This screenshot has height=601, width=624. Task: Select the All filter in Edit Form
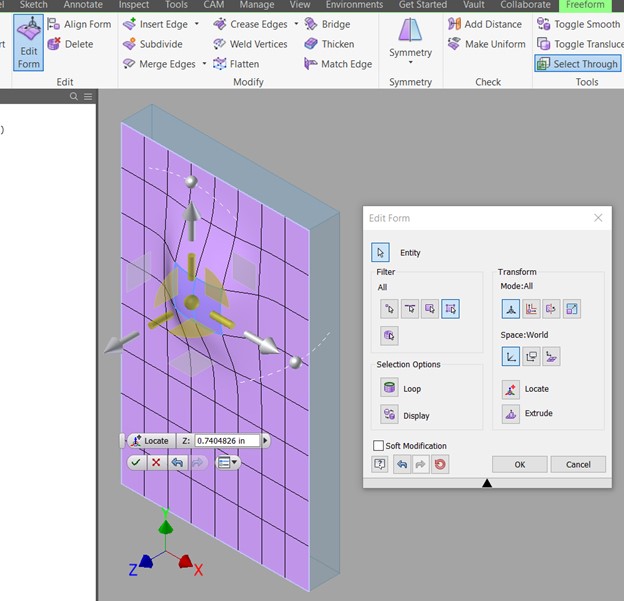[450, 309]
